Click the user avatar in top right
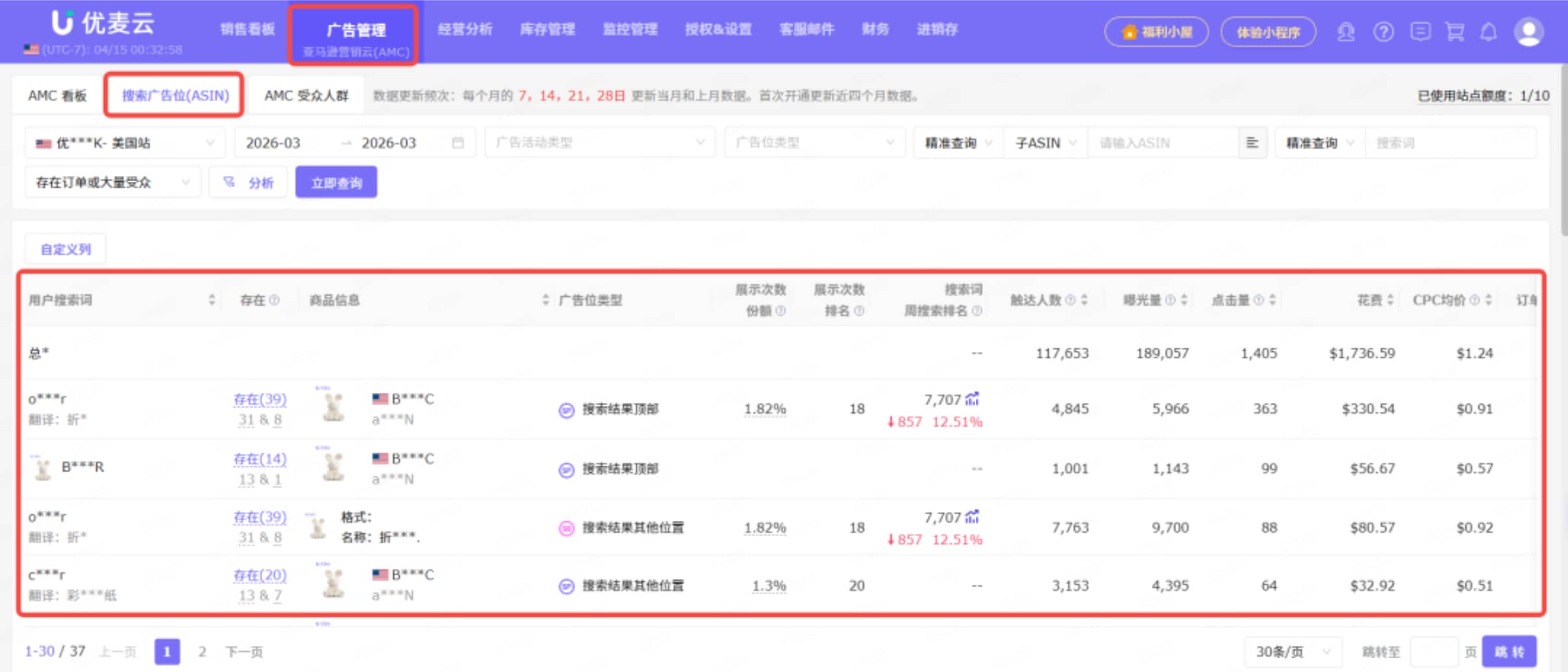The image size is (1568, 672). tap(1529, 31)
